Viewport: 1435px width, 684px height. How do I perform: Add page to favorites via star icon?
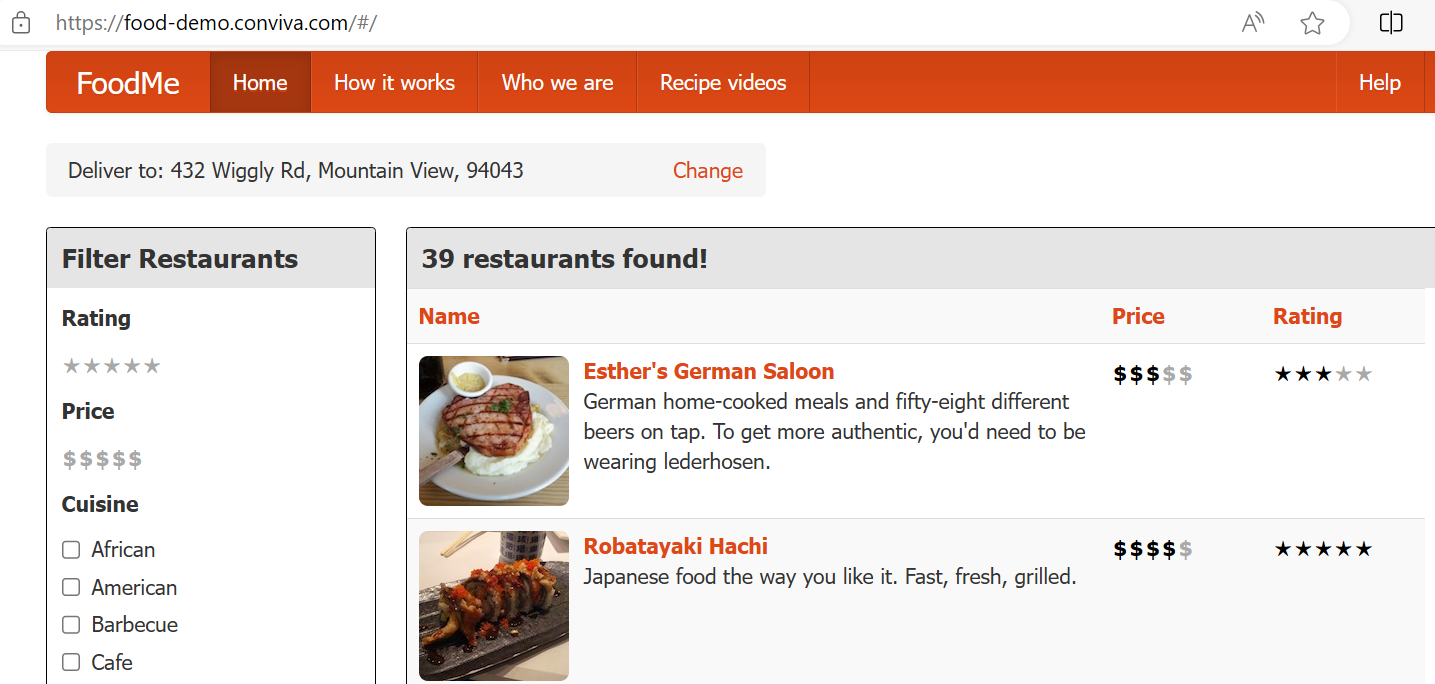coord(1312,23)
